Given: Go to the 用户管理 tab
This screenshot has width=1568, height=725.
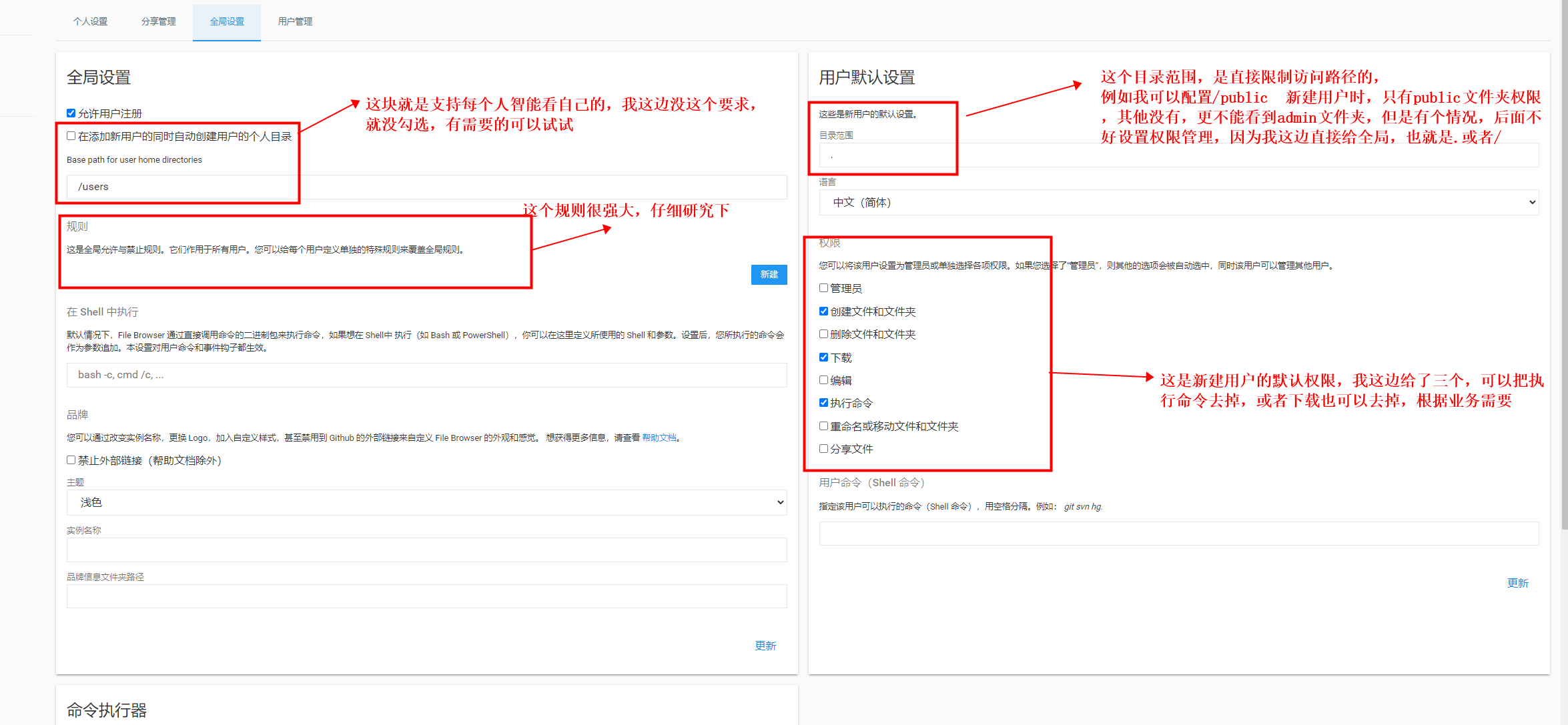Looking at the screenshot, I should pos(295,21).
